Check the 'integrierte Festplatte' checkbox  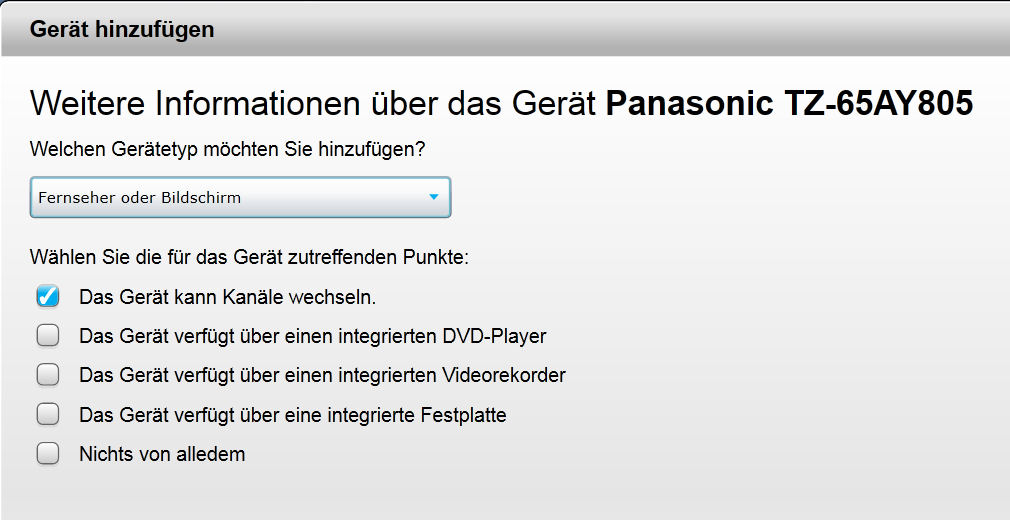pyautogui.click(x=48, y=414)
